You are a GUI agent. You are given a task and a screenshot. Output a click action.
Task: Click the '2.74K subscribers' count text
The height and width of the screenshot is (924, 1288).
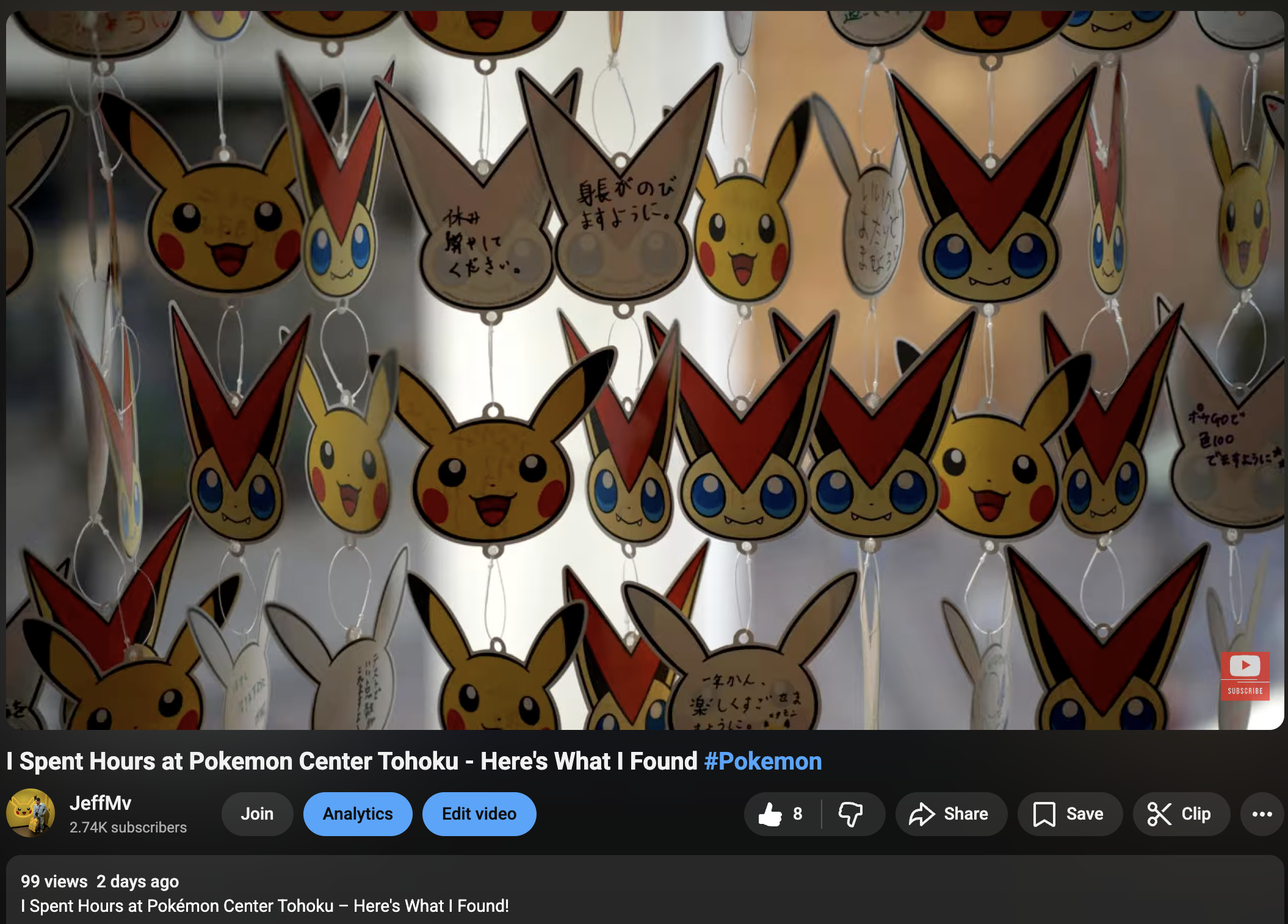click(128, 828)
